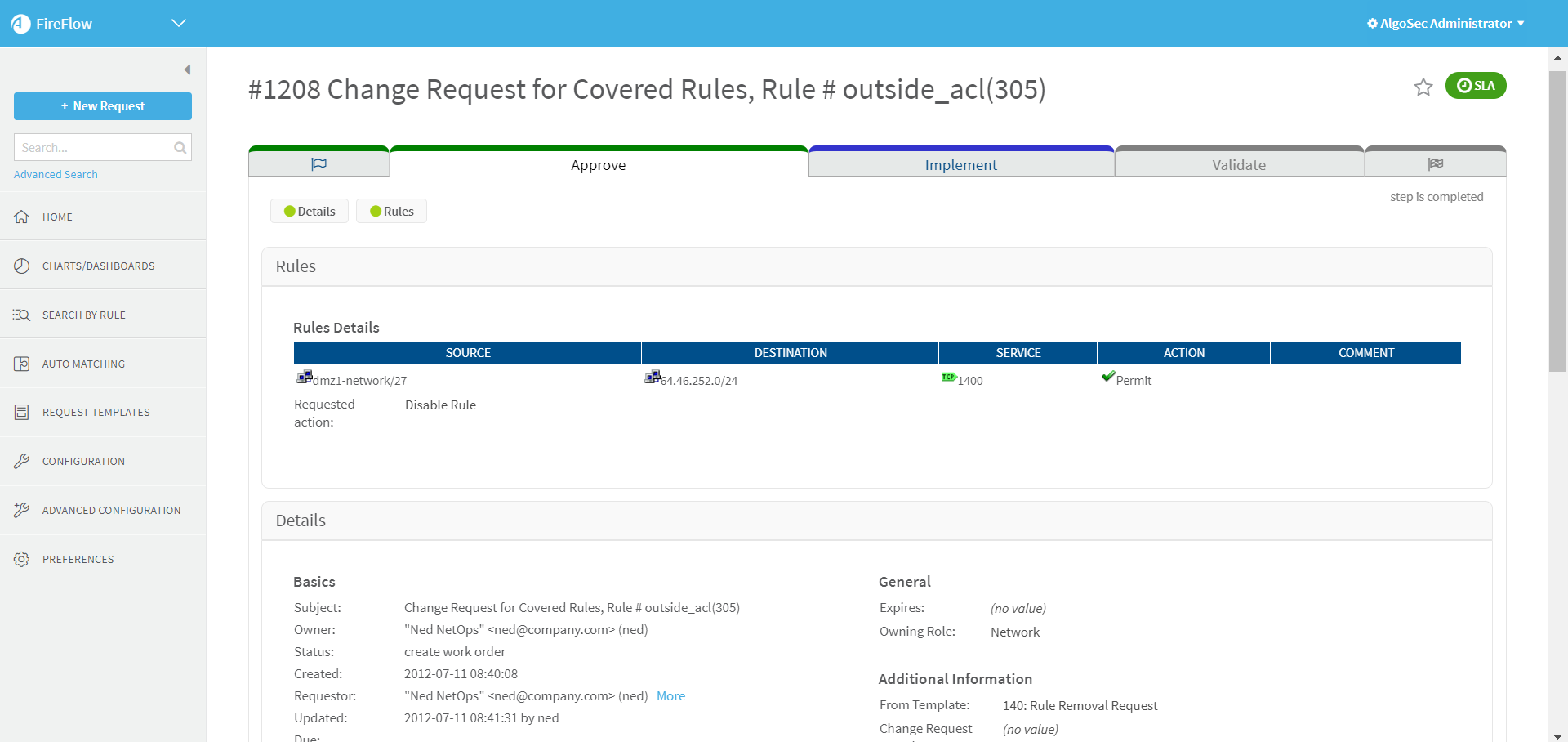The image size is (1568, 742).
Task: Switch to the Validate stage tab
Action: coord(1238,164)
